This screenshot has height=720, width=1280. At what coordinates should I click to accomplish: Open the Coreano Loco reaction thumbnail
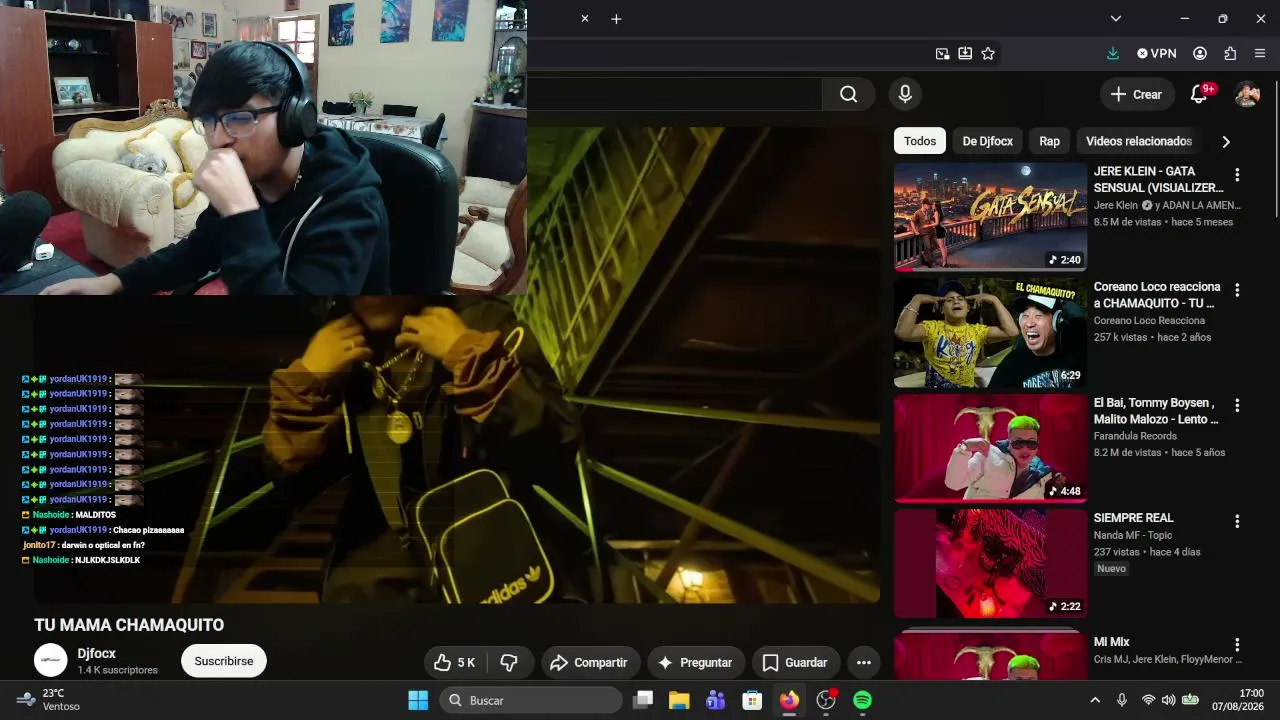(x=990, y=332)
